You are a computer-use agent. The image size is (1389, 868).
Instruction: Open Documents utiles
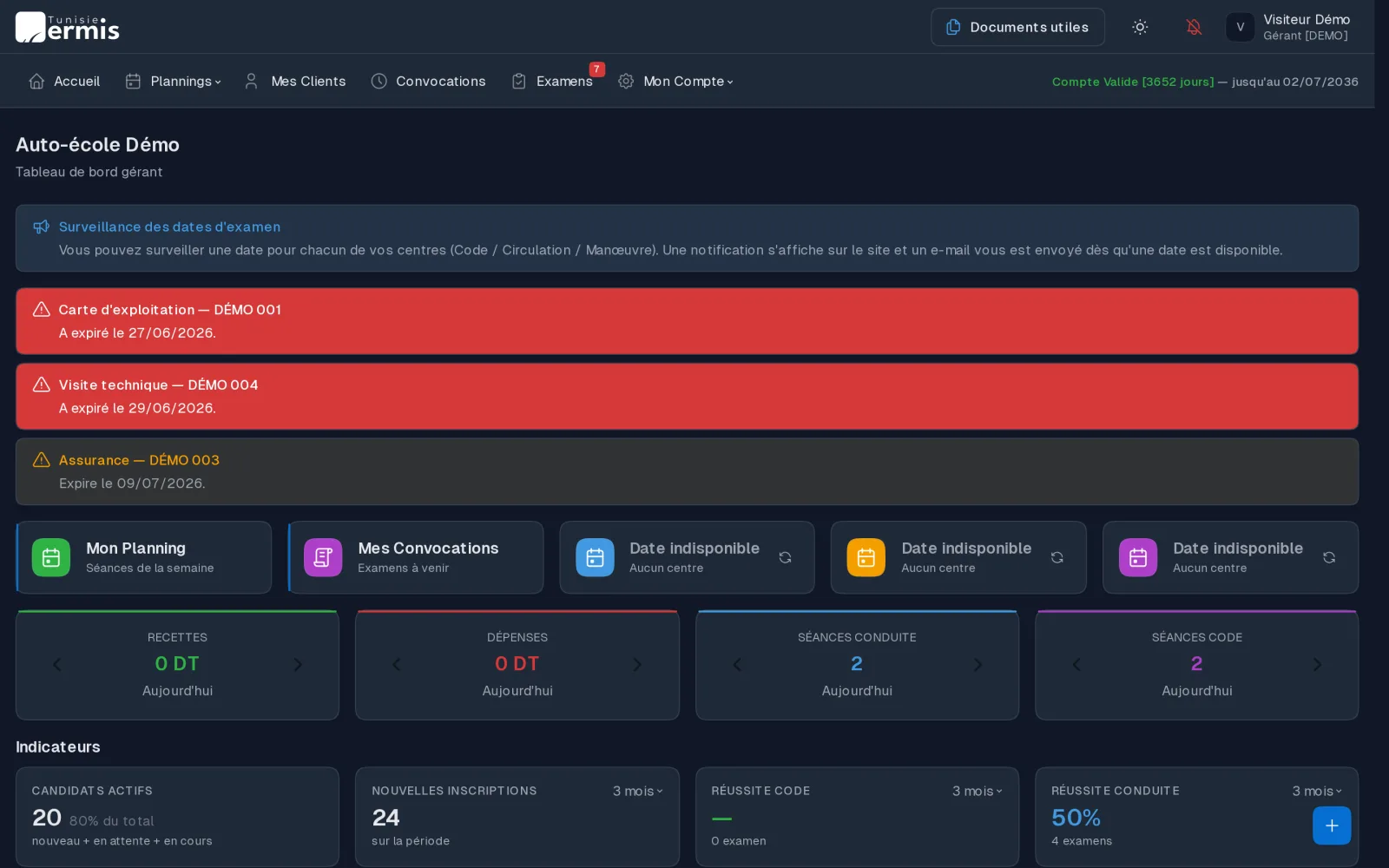pyautogui.click(x=1017, y=27)
